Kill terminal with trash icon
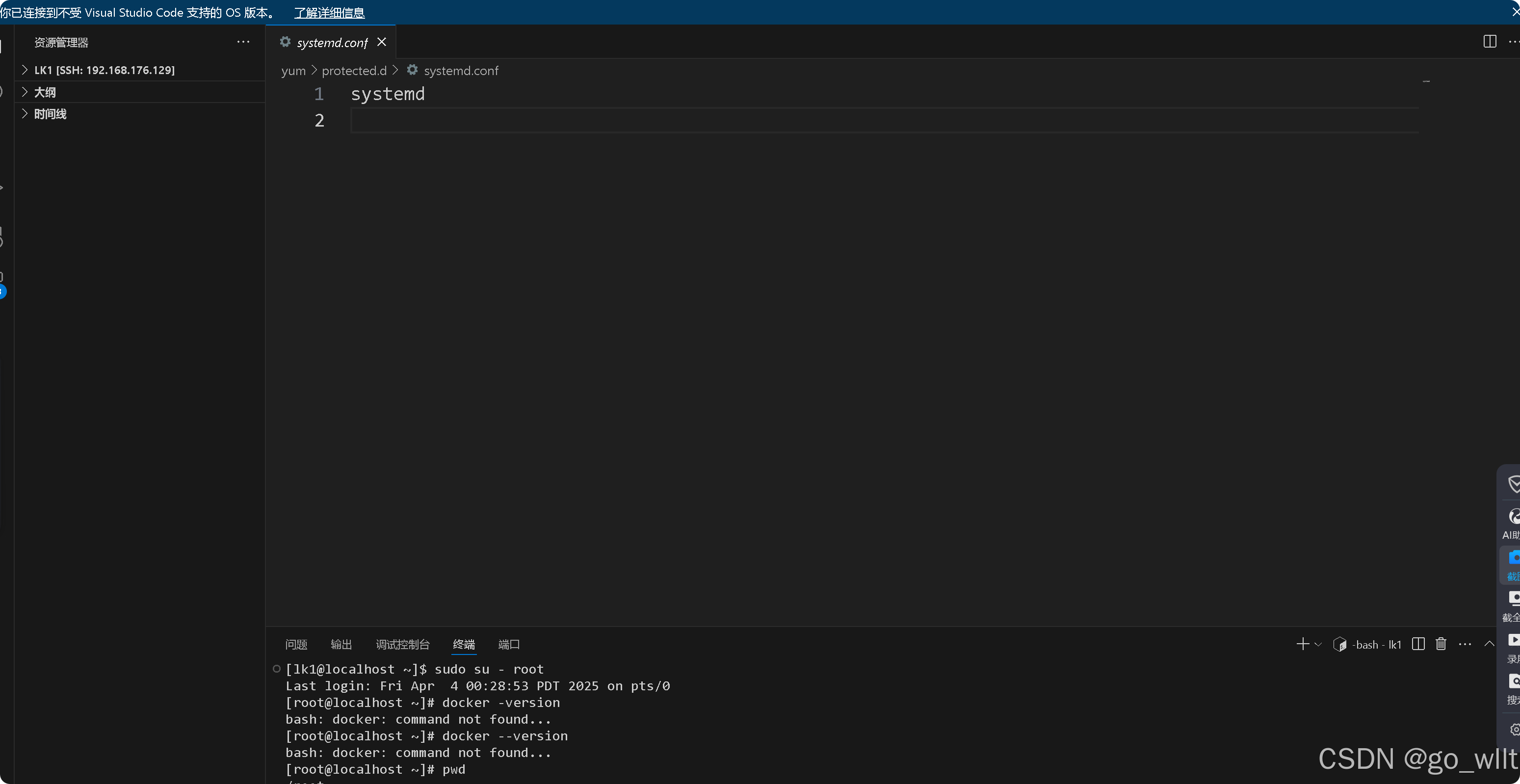The height and width of the screenshot is (784, 1520). coord(1441,644)
